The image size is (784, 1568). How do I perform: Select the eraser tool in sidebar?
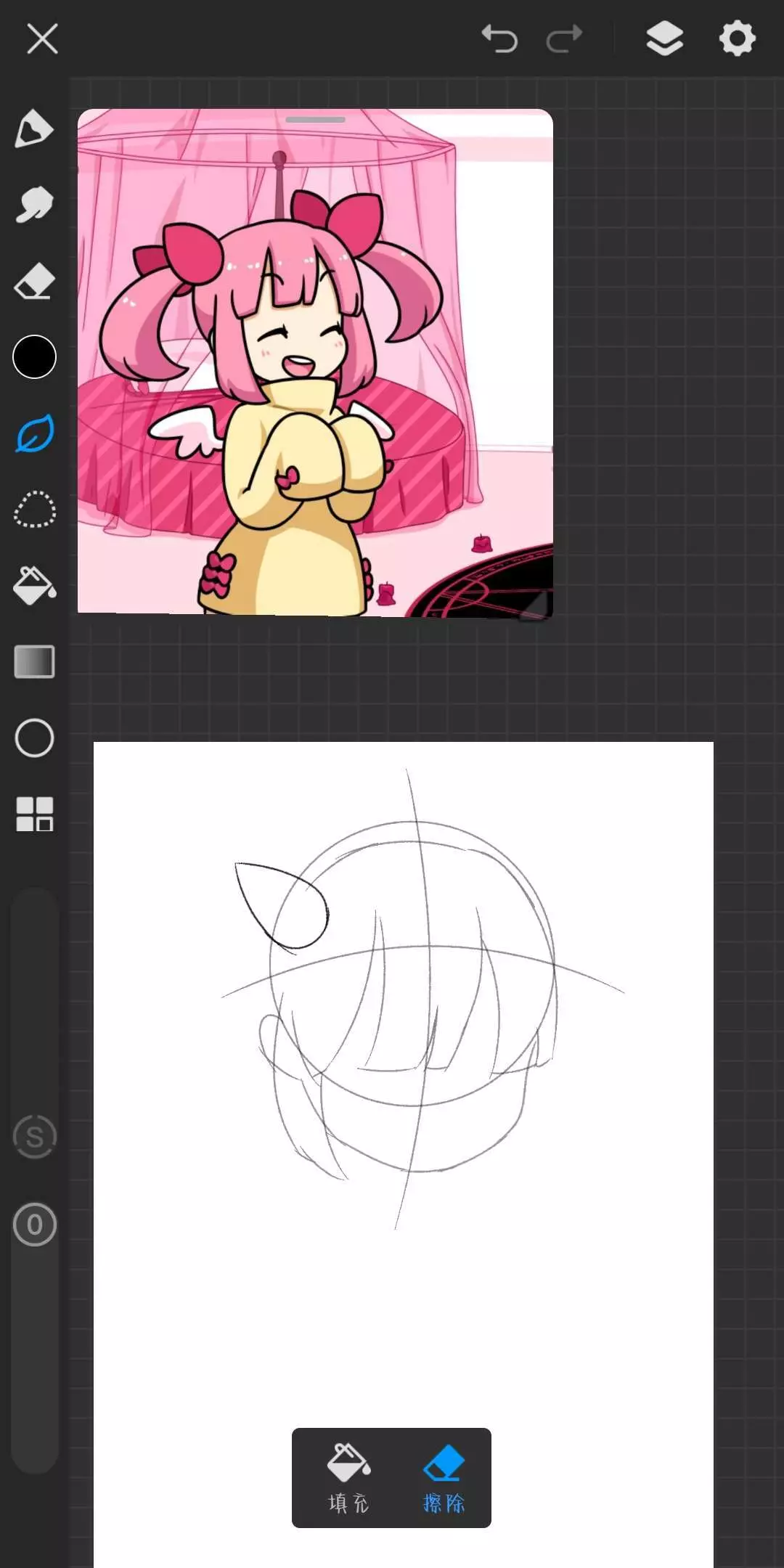(x=34, y=282)
